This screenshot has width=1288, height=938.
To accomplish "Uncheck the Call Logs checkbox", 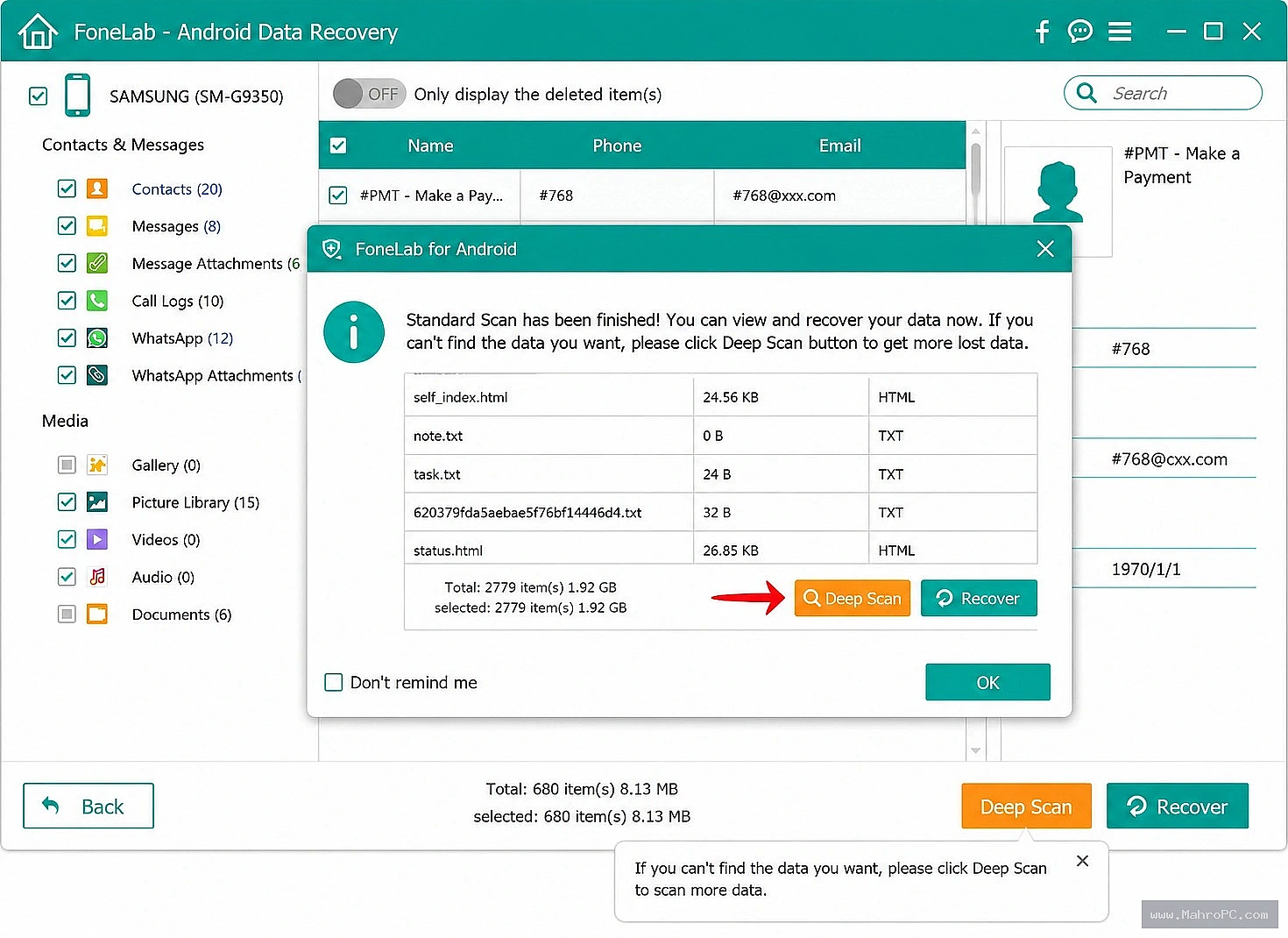I will (x=67, y=301).
